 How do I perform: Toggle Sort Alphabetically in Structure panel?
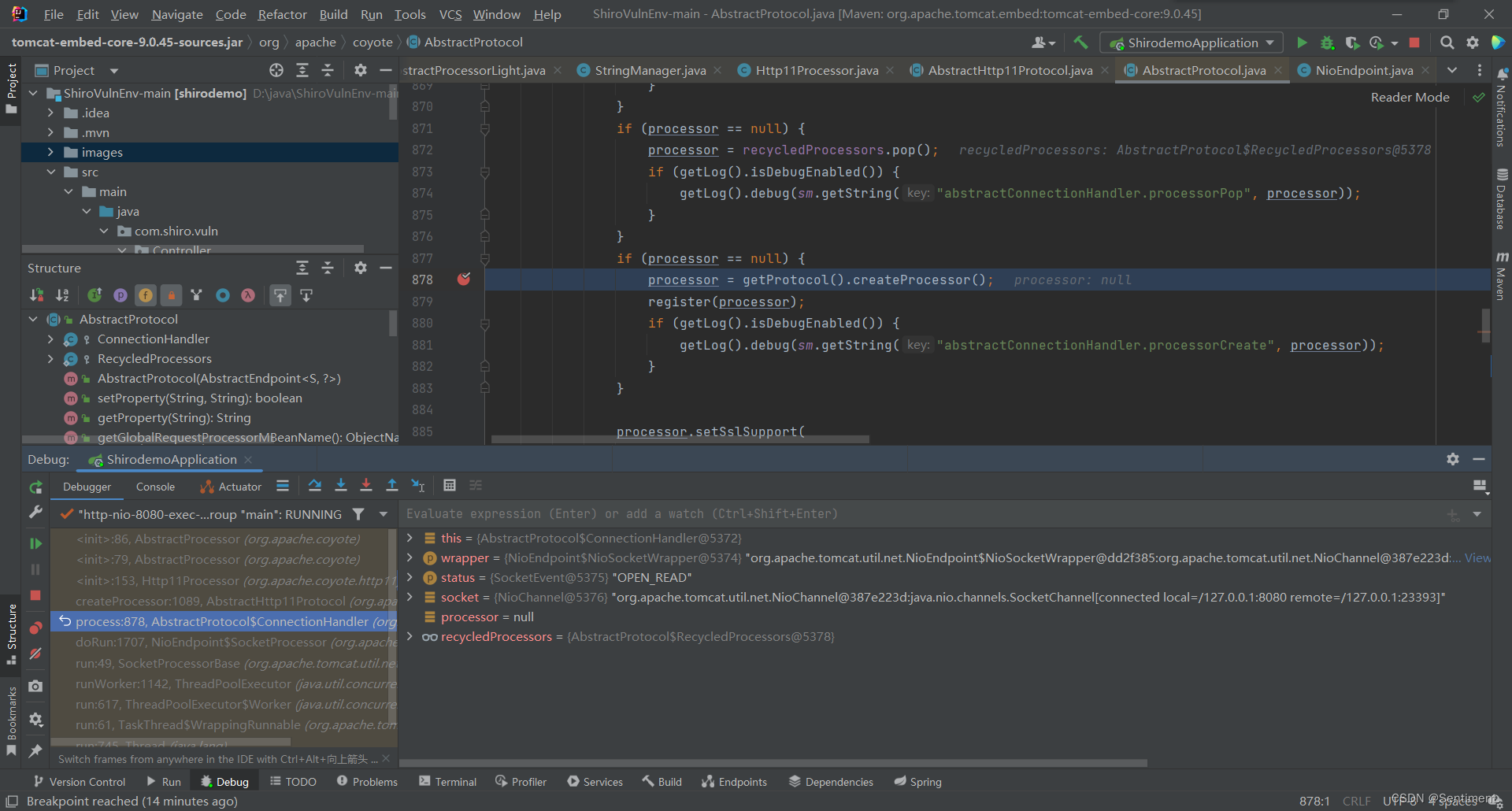(x=62, y=295)
